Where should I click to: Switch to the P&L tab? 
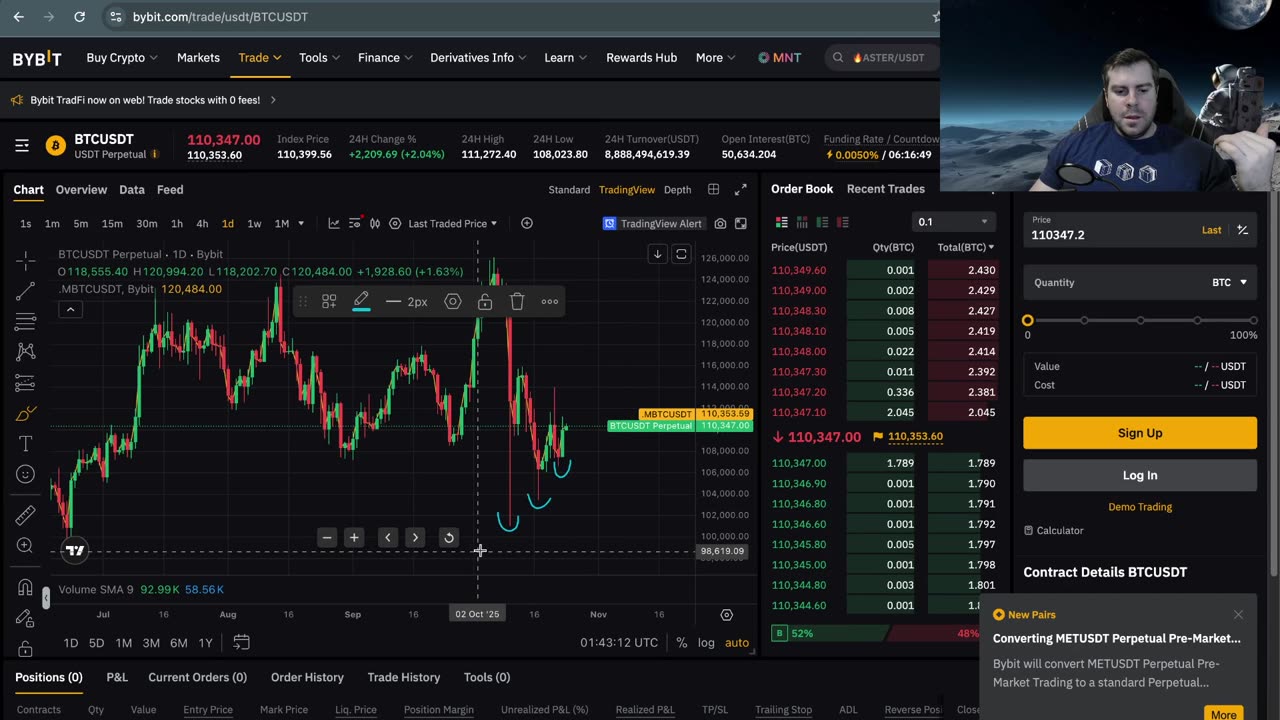(117, 677)
